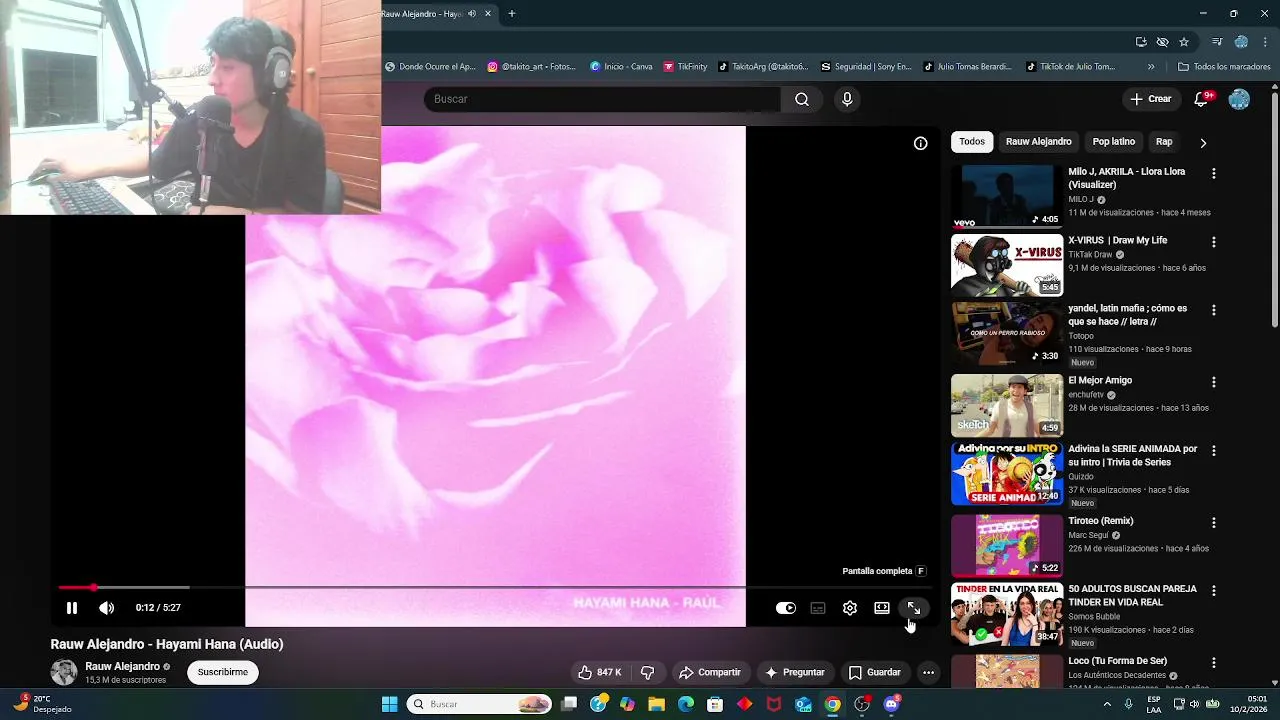
Task: Open the Tiroteo (Remix) thumbnail
Action: click(x=1007, y=546)
